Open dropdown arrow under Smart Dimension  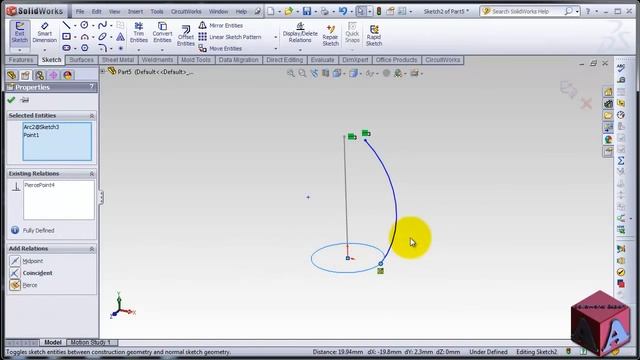pyautogui.click(x=44, y=50)
